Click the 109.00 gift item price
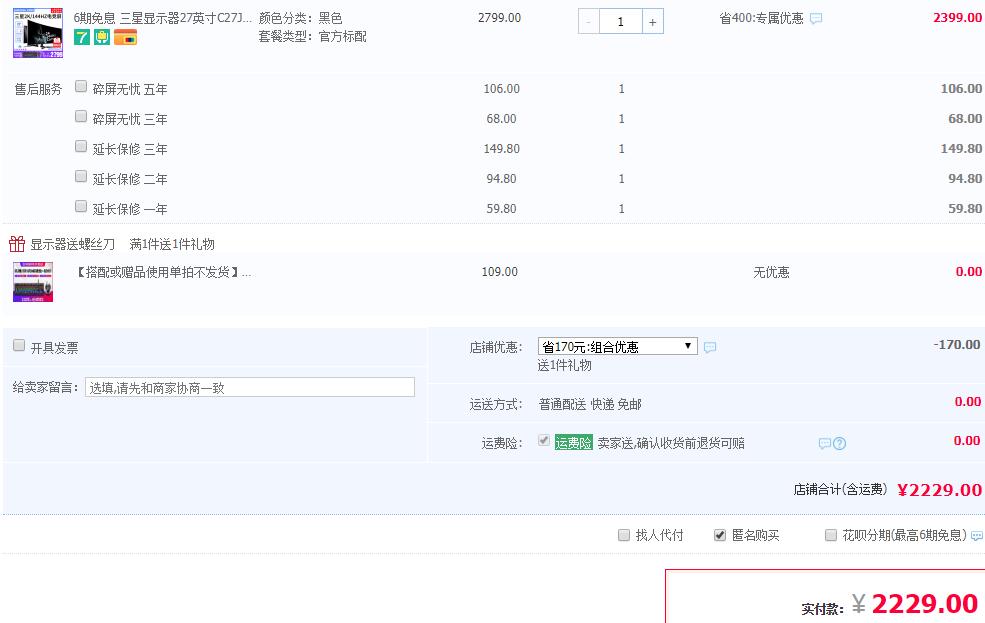Image resolution: width=985 pixels, height=623 pixels. (500, 272)
